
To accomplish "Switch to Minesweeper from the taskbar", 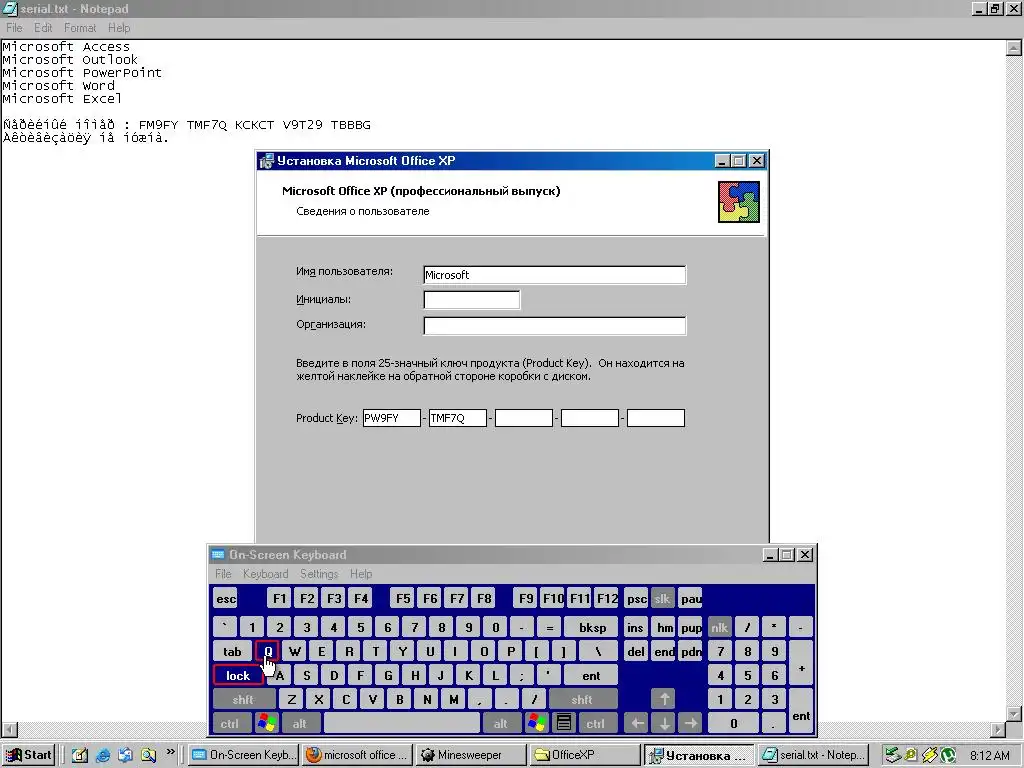I will (471, 755).
